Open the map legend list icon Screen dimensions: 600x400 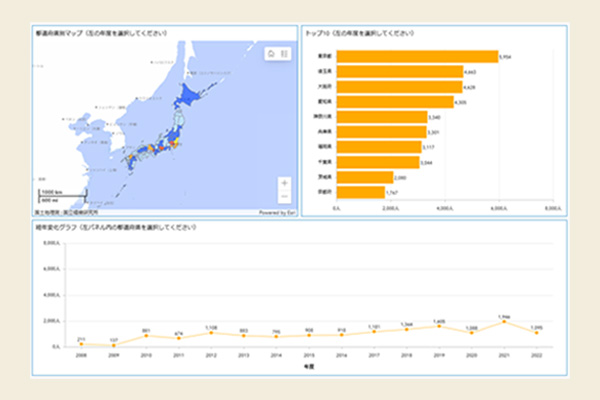point(285,54)
